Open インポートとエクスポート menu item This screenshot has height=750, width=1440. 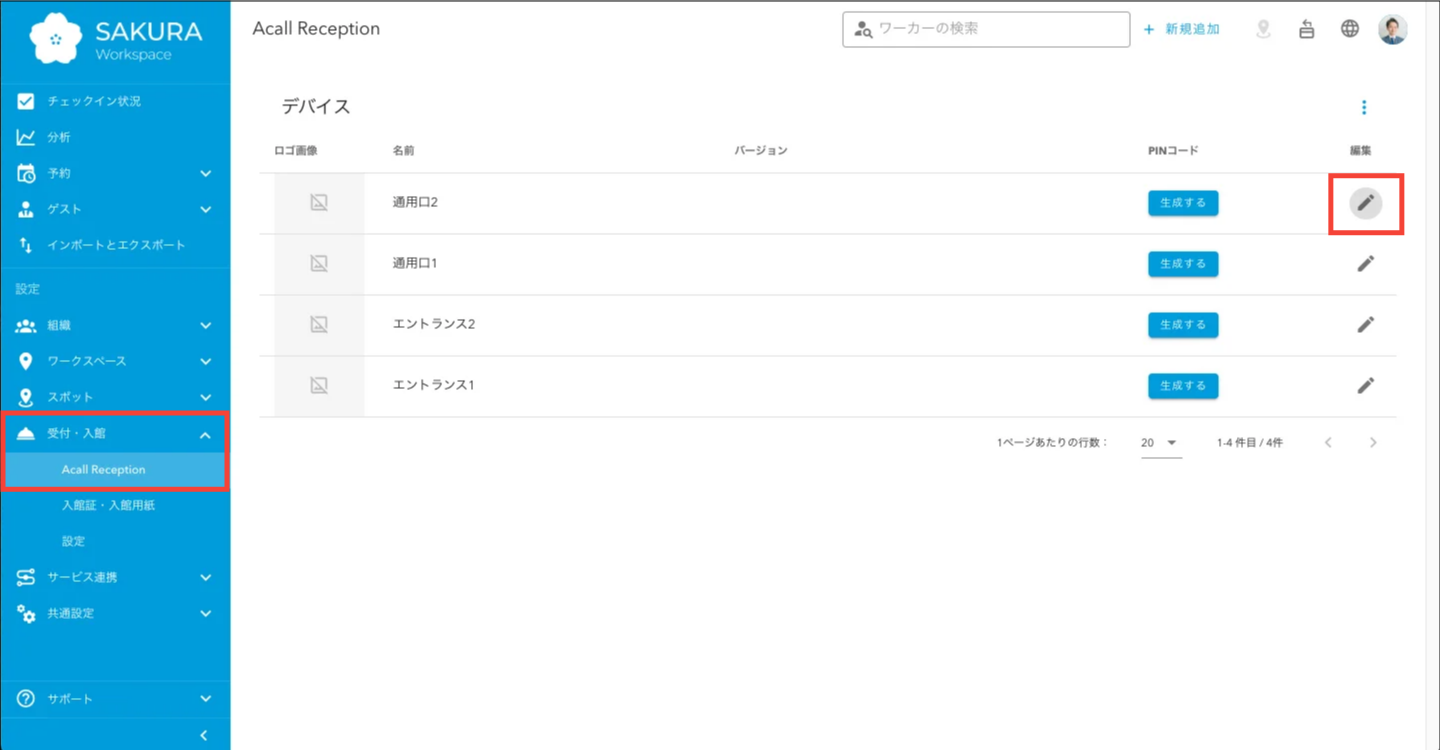[x=115, y=246]
